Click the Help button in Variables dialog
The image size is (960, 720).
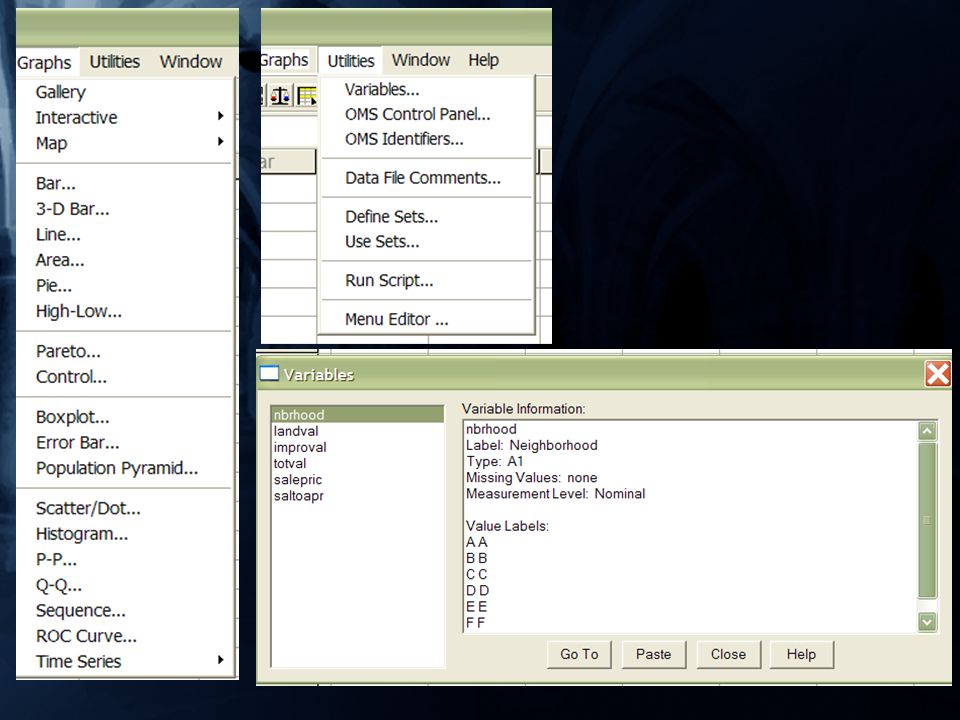[801, 654]
